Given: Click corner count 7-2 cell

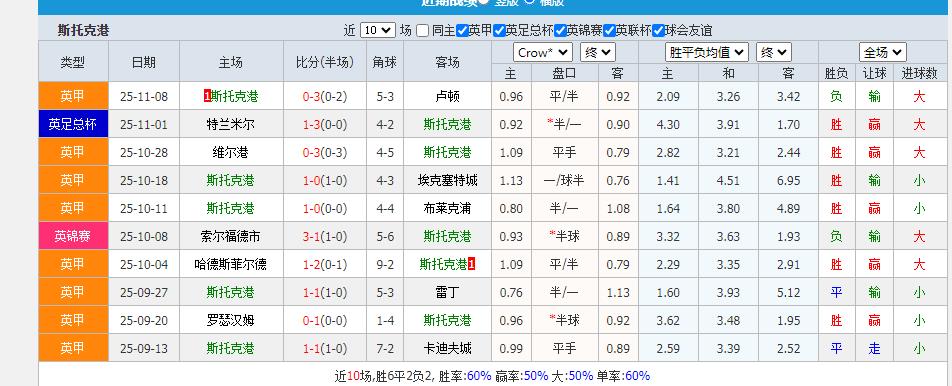Looking at the screenshot, I should coord(385,348).
